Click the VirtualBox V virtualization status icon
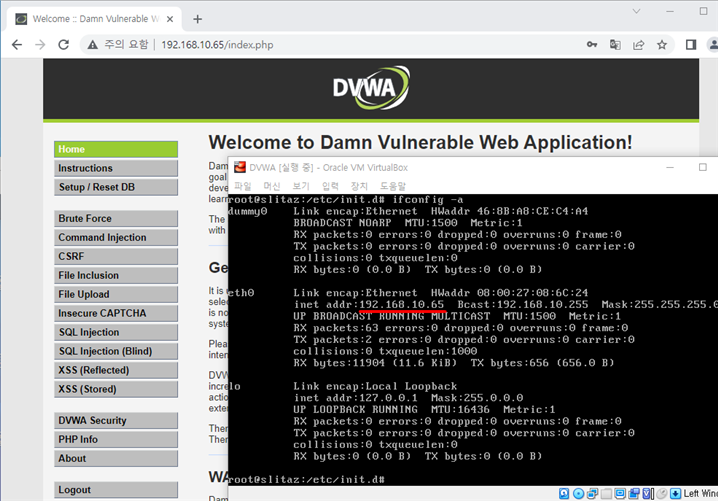The width and height of the screenshot is (718, 501). click(647, 493)
